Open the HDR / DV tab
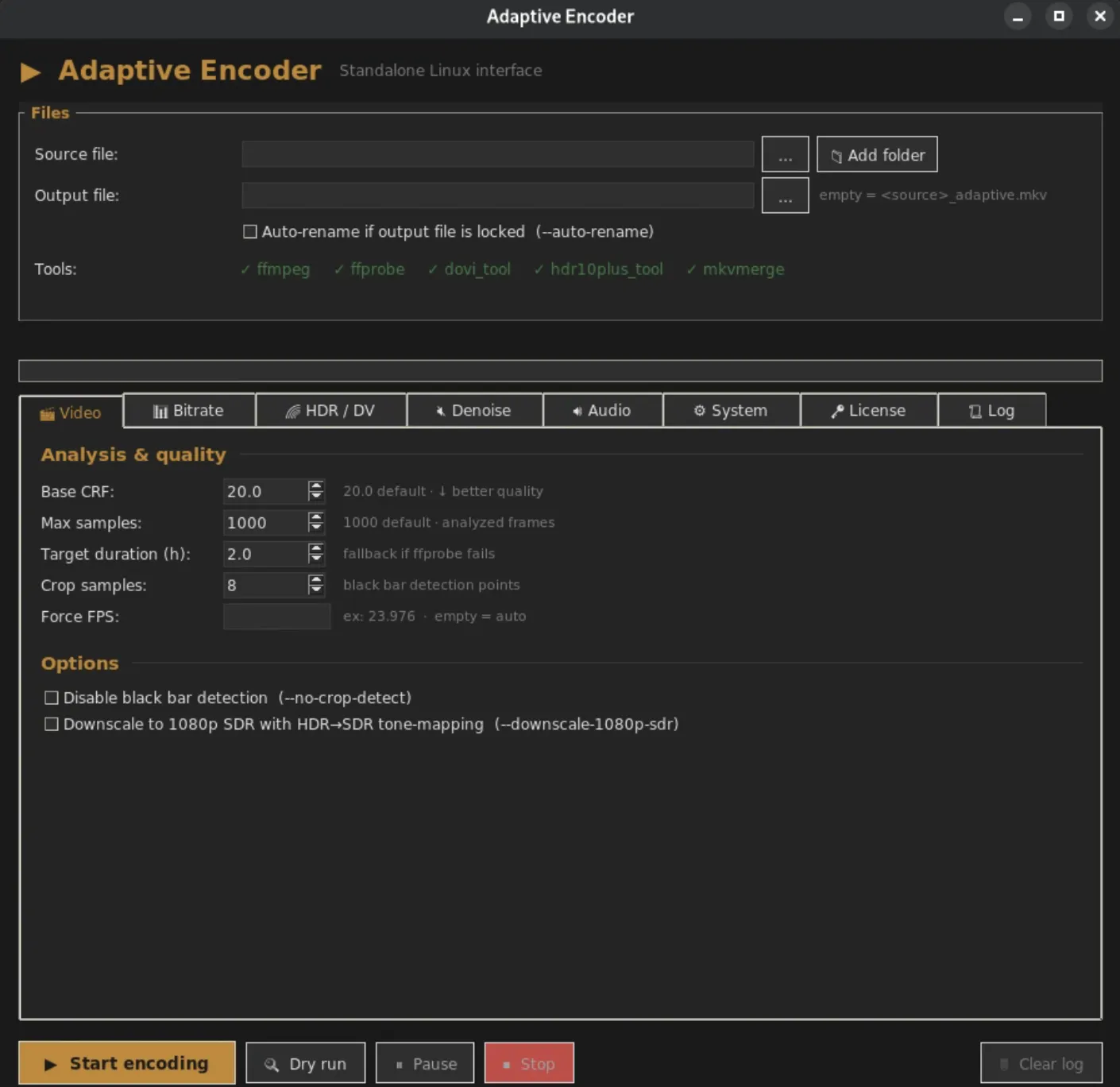This screenshot has width=1120, height=1087. coord(330,410)
